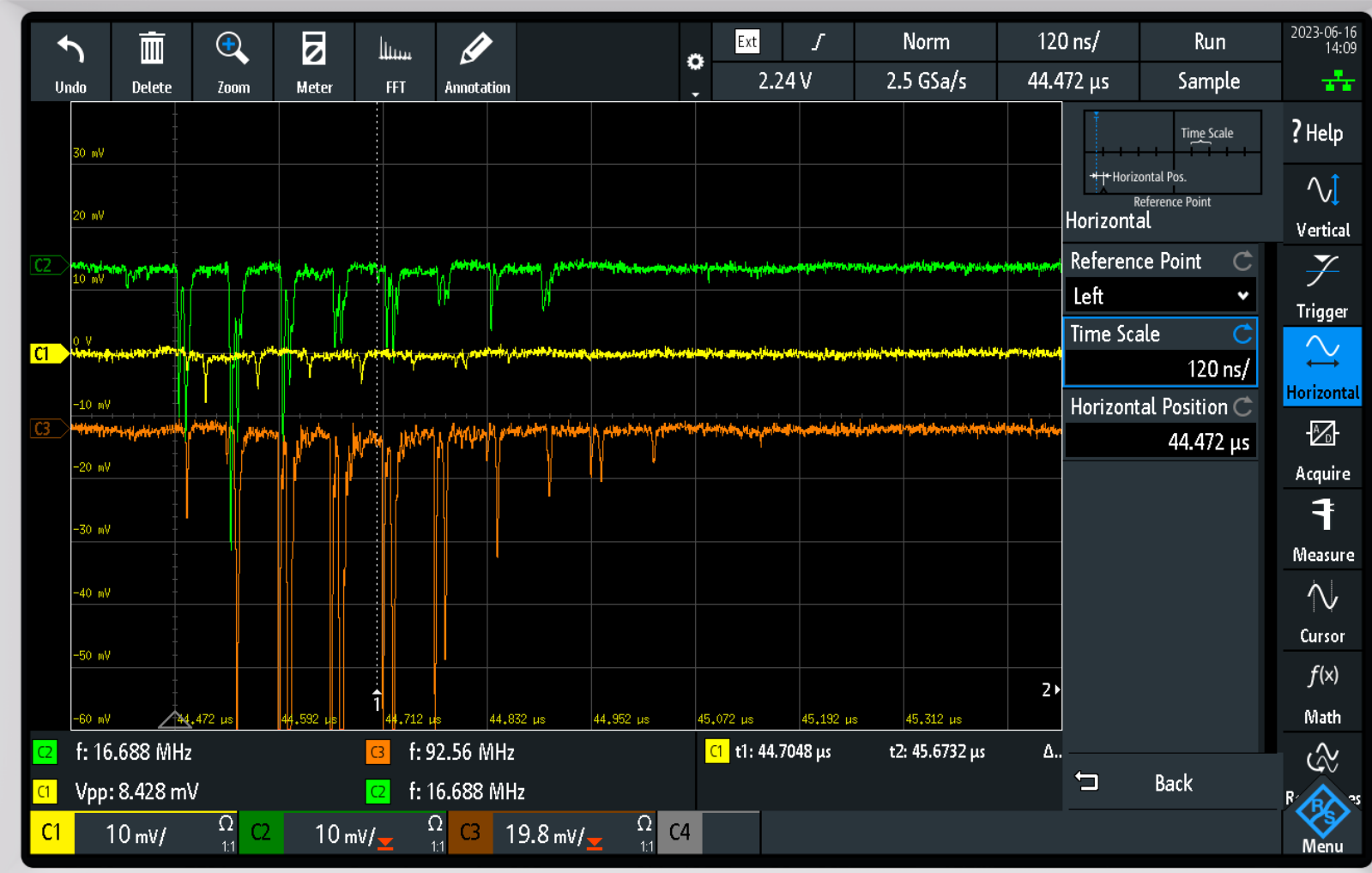Toggle channel C1 on the bottom bar
This screenshot has height=873, width=1372.
51,833
